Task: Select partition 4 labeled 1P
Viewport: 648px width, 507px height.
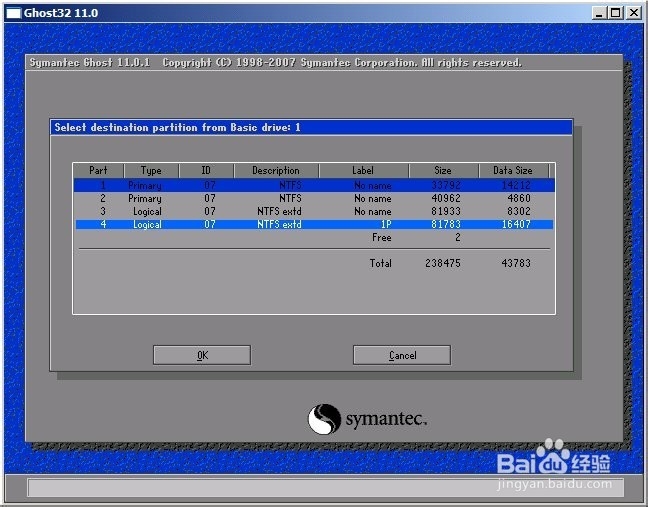Action: (314, 224)
